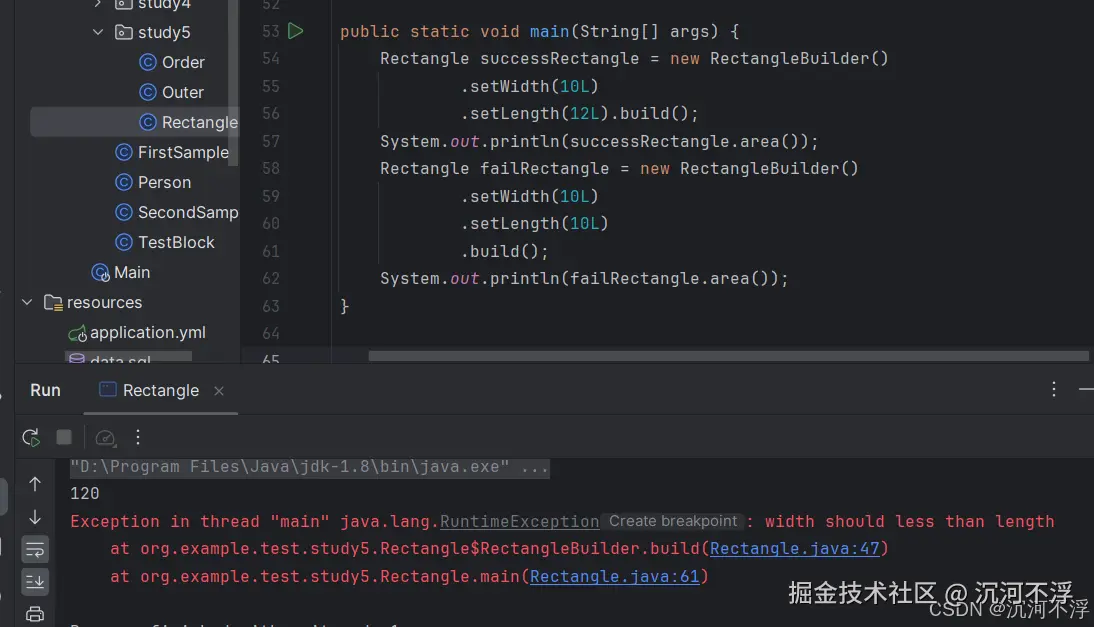1094x627 pixels.
Task: Select the resources folder
Action: click(x=93, y=302)
